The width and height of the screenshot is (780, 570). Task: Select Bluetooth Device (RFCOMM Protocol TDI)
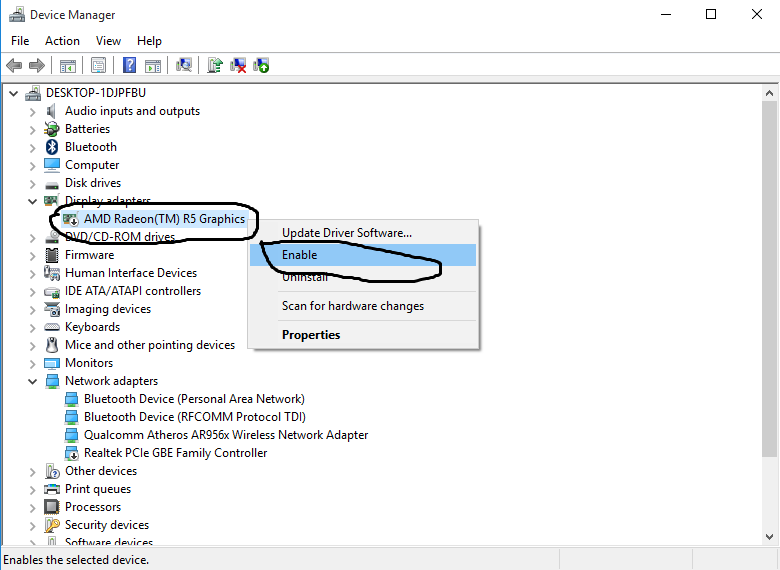pyautogui.click(x=195, y=417)
